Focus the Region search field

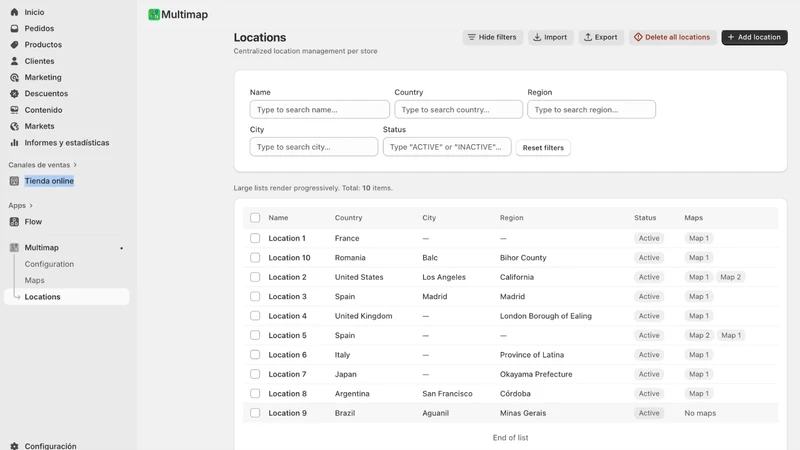click(x=591, y=110)
